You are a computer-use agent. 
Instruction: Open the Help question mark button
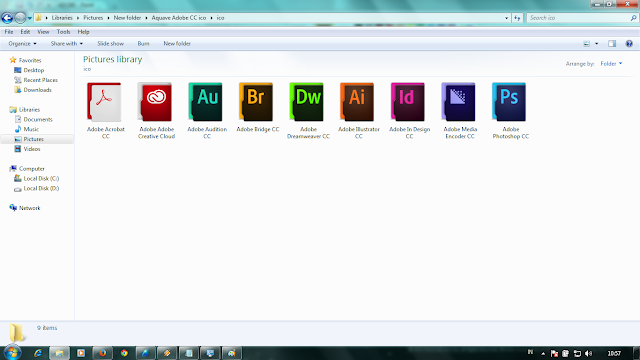[x=629, y=44]
